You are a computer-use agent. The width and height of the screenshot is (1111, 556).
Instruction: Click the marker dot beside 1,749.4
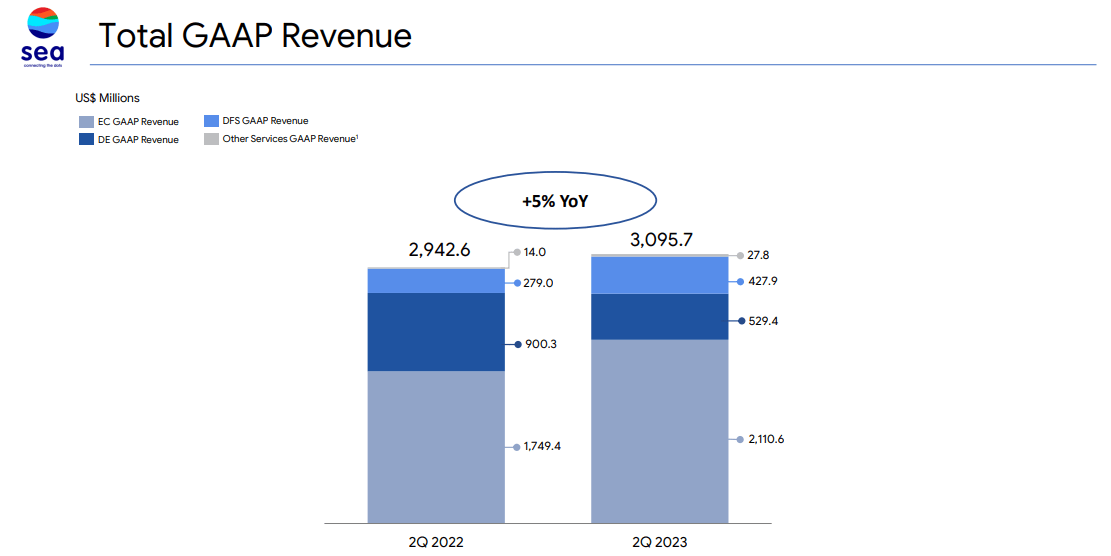click(517, 448)
